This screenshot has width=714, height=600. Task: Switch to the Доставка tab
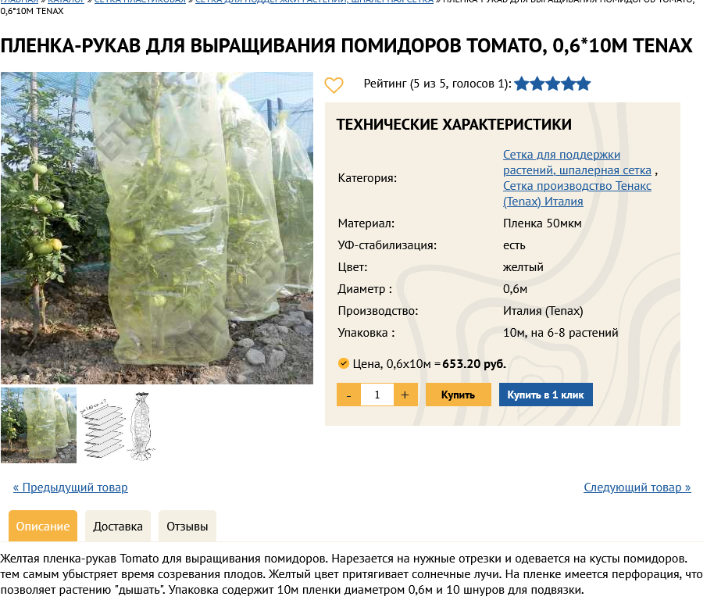[x=118, y=526]
